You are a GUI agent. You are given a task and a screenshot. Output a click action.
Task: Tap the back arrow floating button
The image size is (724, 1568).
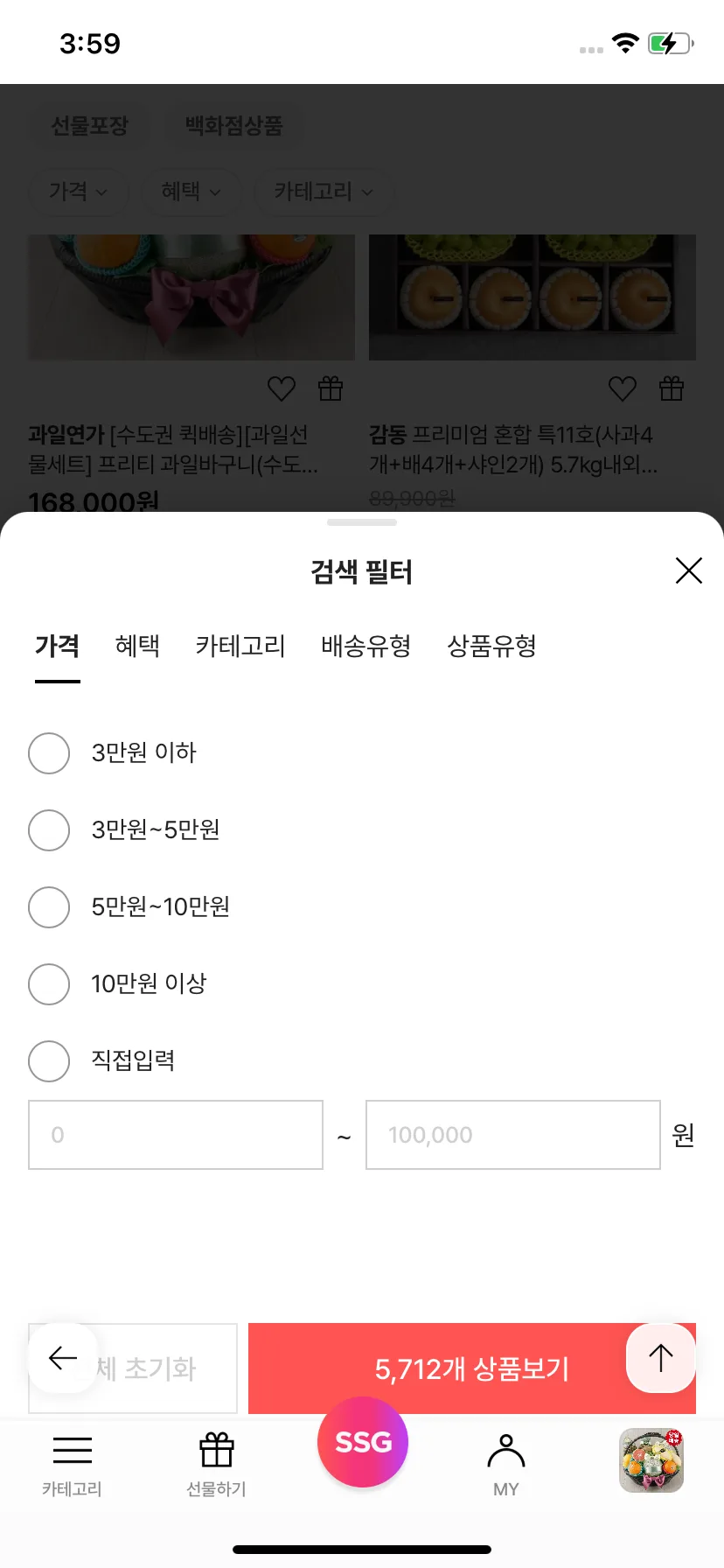pos(63,1358)
